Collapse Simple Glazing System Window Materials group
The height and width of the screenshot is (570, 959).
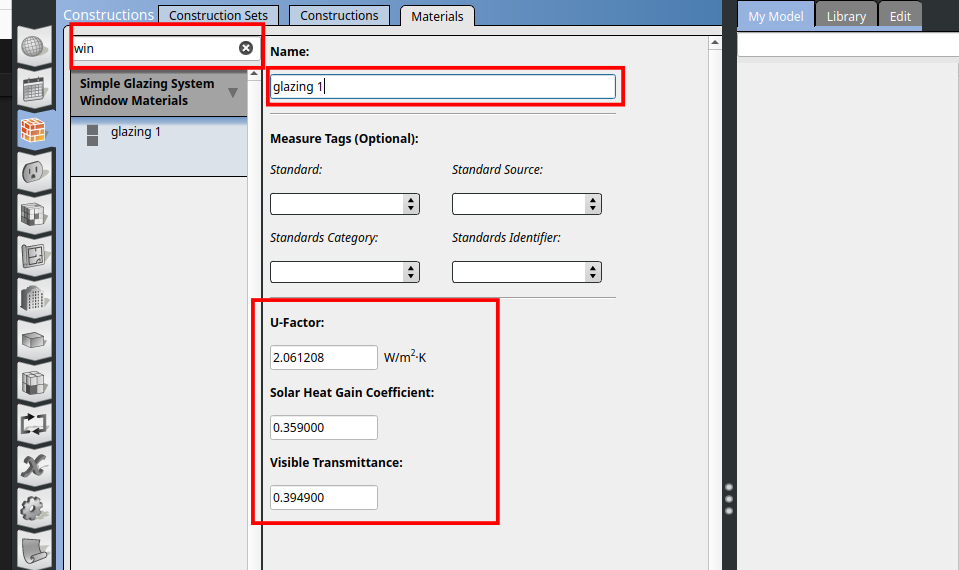(x=232, y=92)
